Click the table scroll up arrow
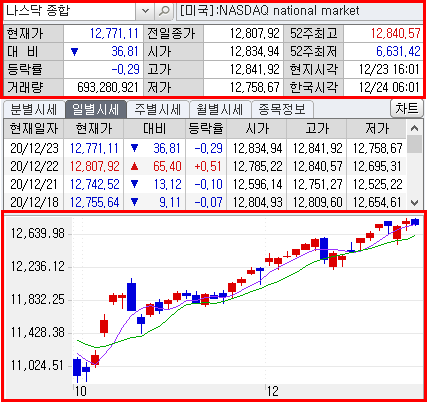Image resolution: width=427 pixels, height=402 pixels. coord(414,128)
